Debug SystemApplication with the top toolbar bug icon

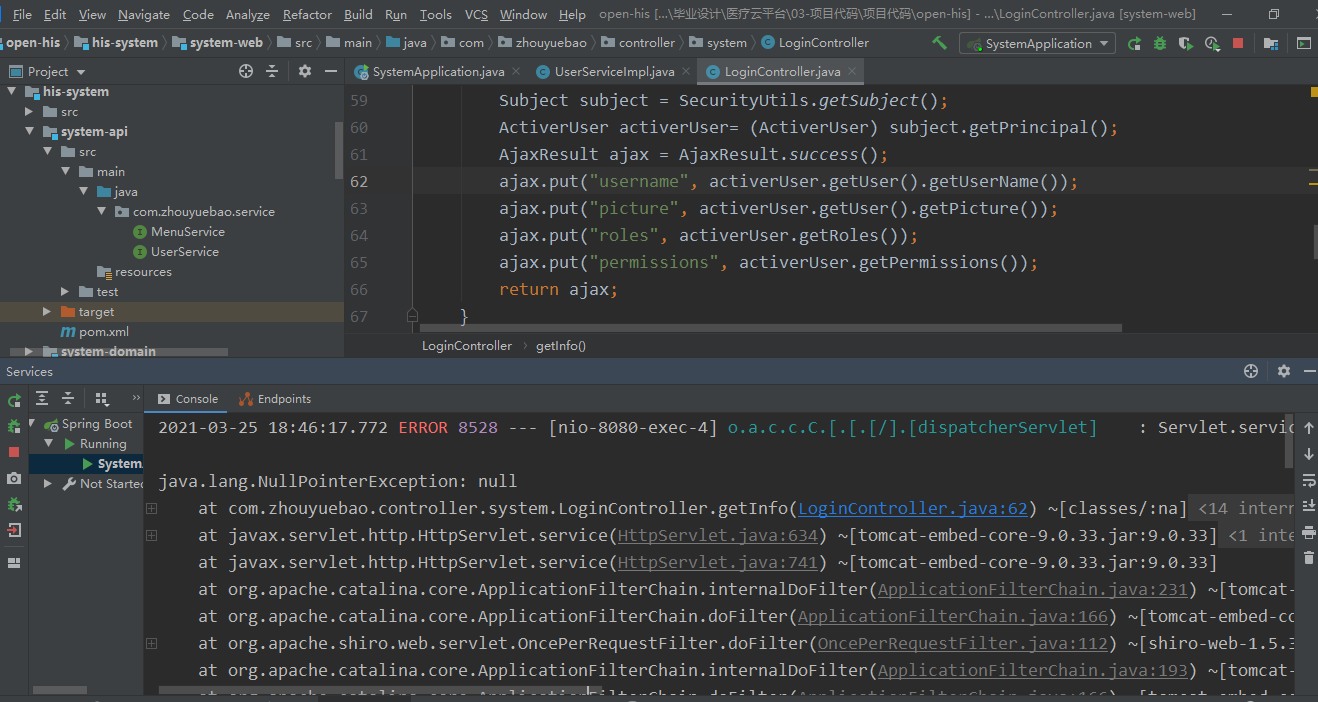1160,43
